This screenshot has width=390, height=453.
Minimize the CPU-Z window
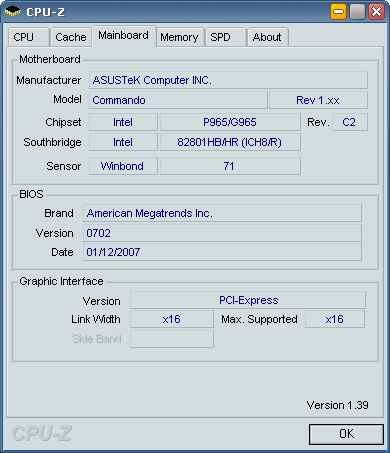point(338,12)
